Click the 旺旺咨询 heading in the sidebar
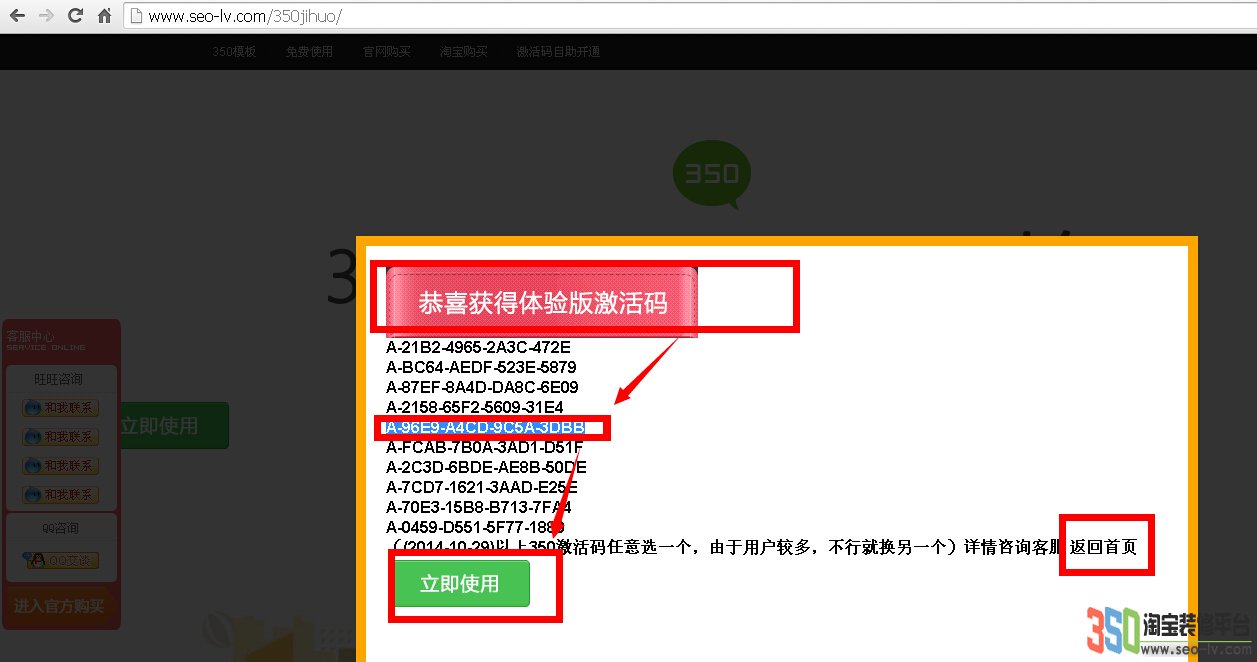 click(59, 379)
